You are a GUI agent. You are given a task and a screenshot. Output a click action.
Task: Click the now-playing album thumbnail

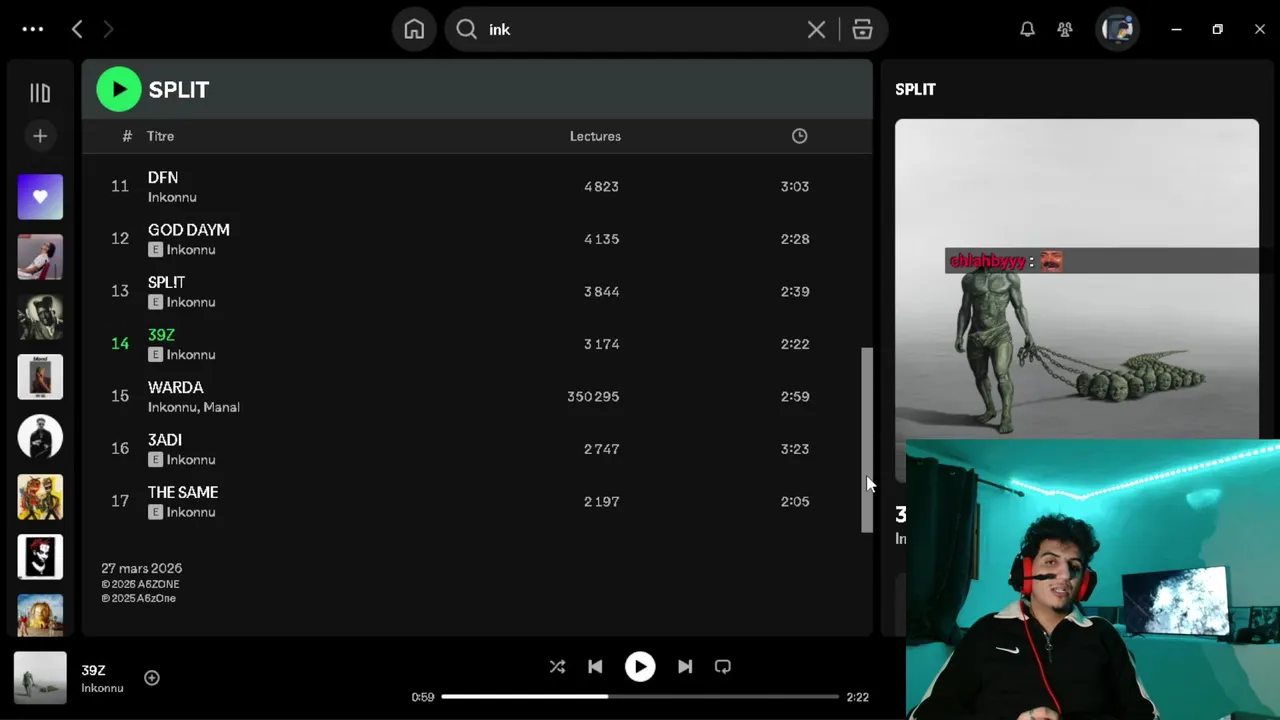pos(40,677)
